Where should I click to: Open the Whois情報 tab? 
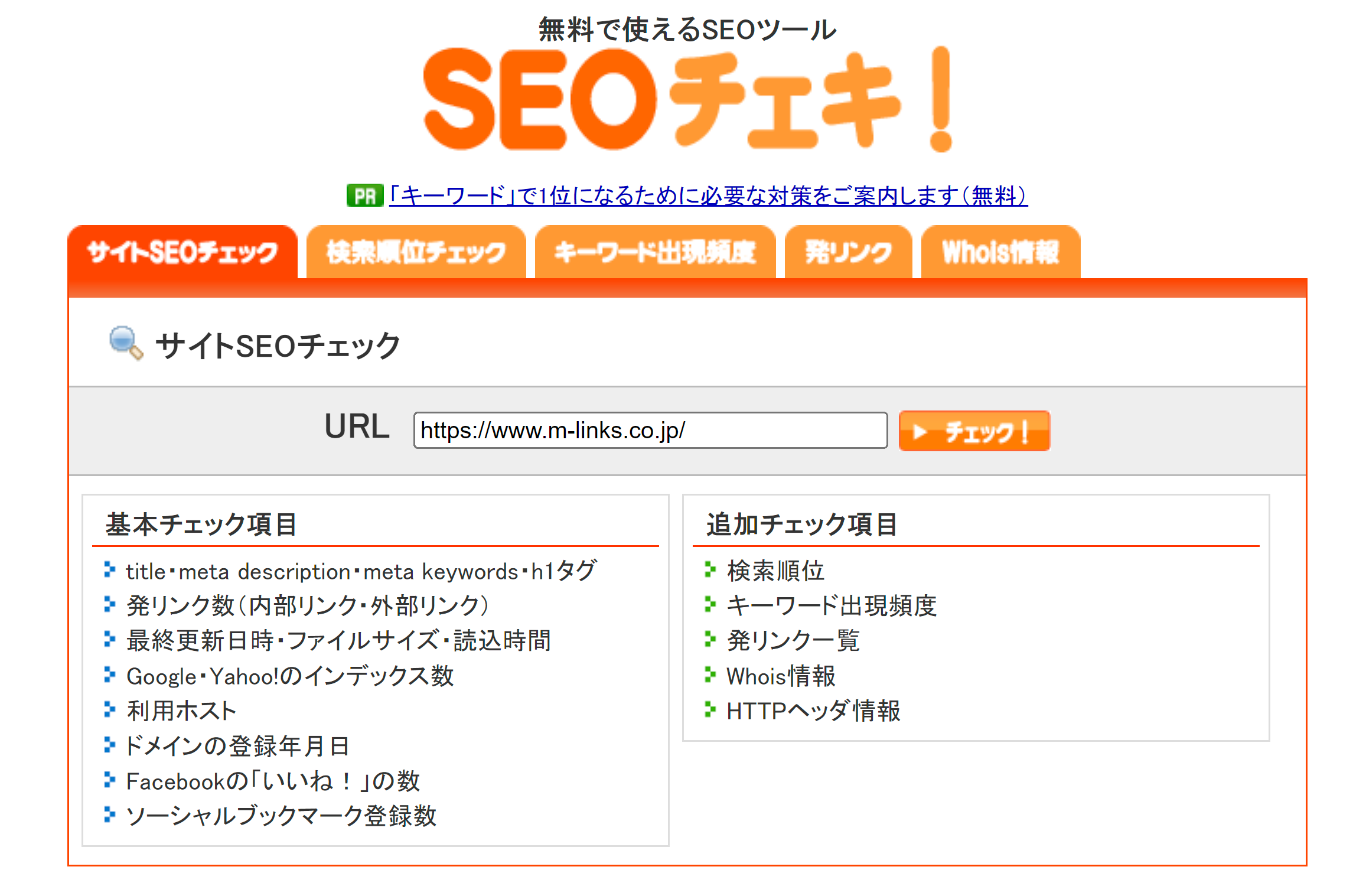click(x=1000, y=252)
